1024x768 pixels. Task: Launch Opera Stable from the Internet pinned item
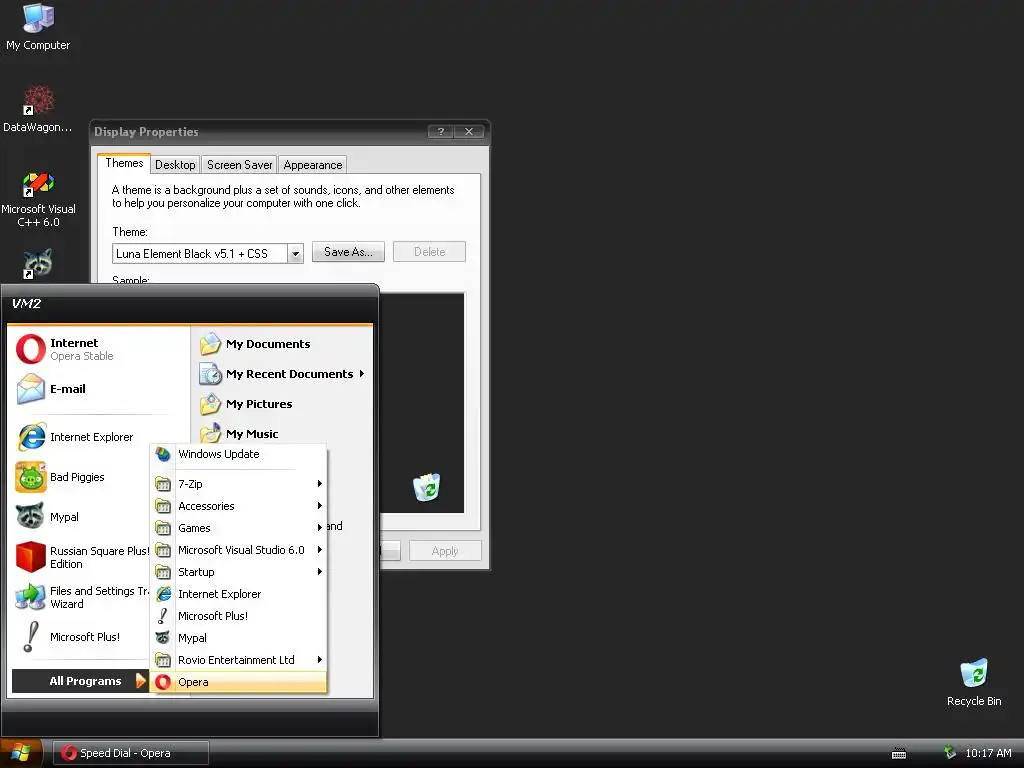coord(98,349)
